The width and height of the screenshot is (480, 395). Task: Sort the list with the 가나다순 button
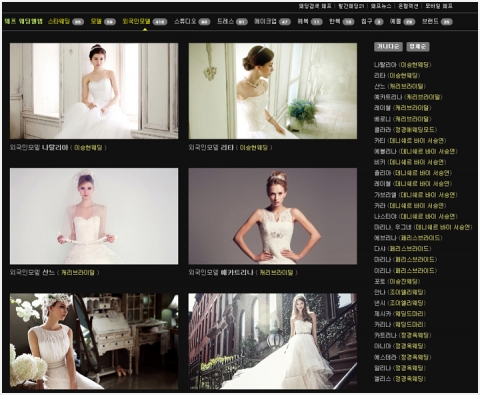coord(388,47)
